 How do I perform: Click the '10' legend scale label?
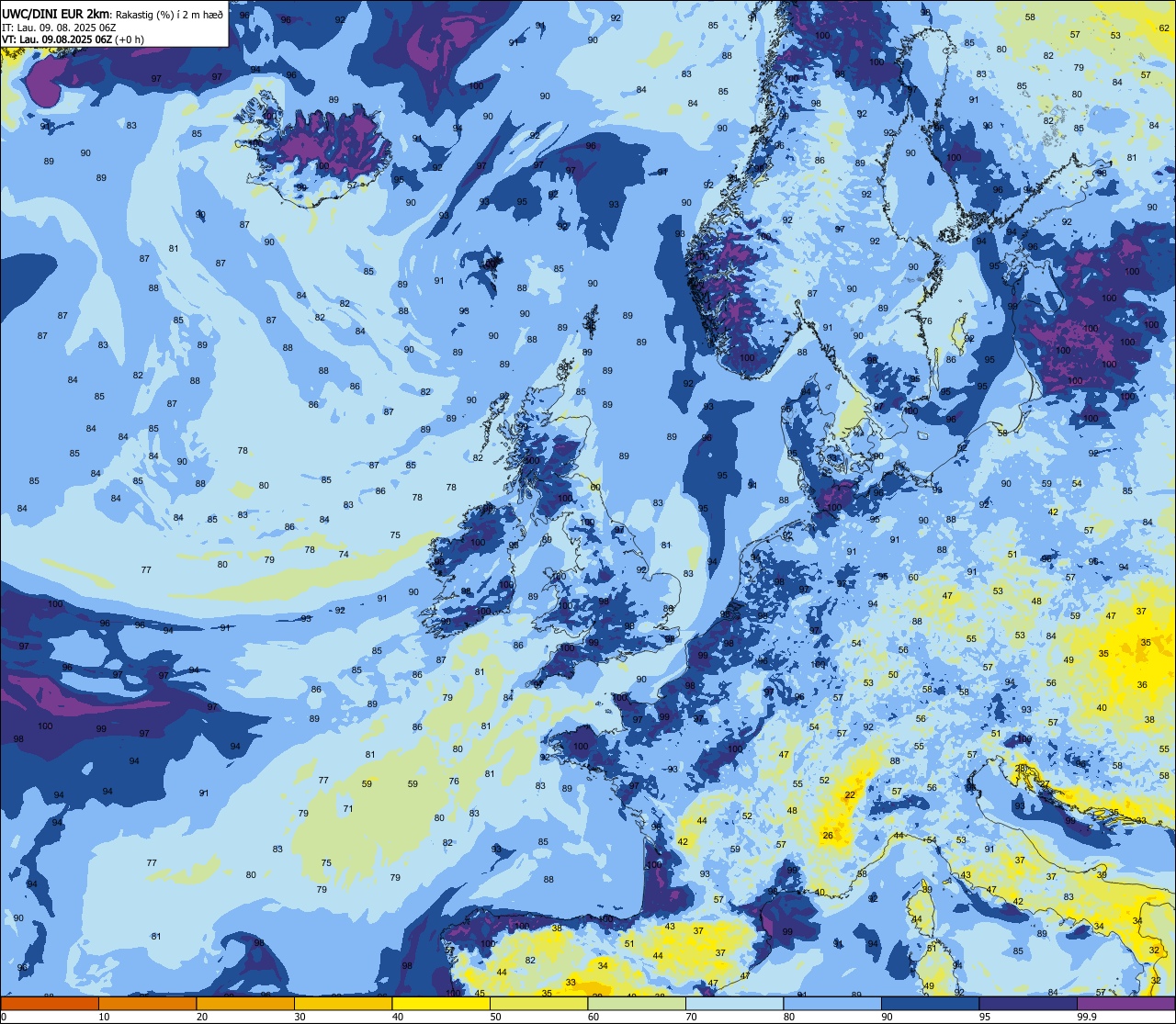(104, 1017)
